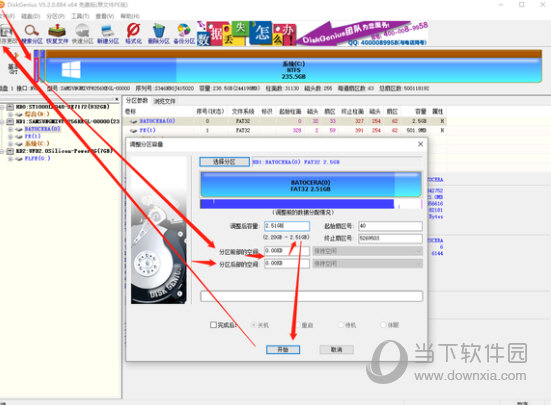Click the 选择分区 button in dialog
This screenshot has width=551, height=405.
[x=225, y=162]
